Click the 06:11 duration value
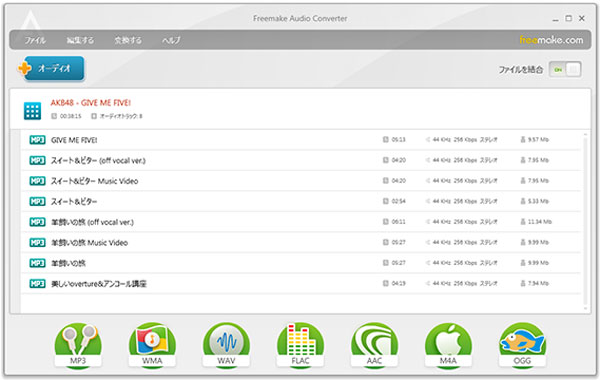Viewport: 600px width, 380px height. pos(399,222)
